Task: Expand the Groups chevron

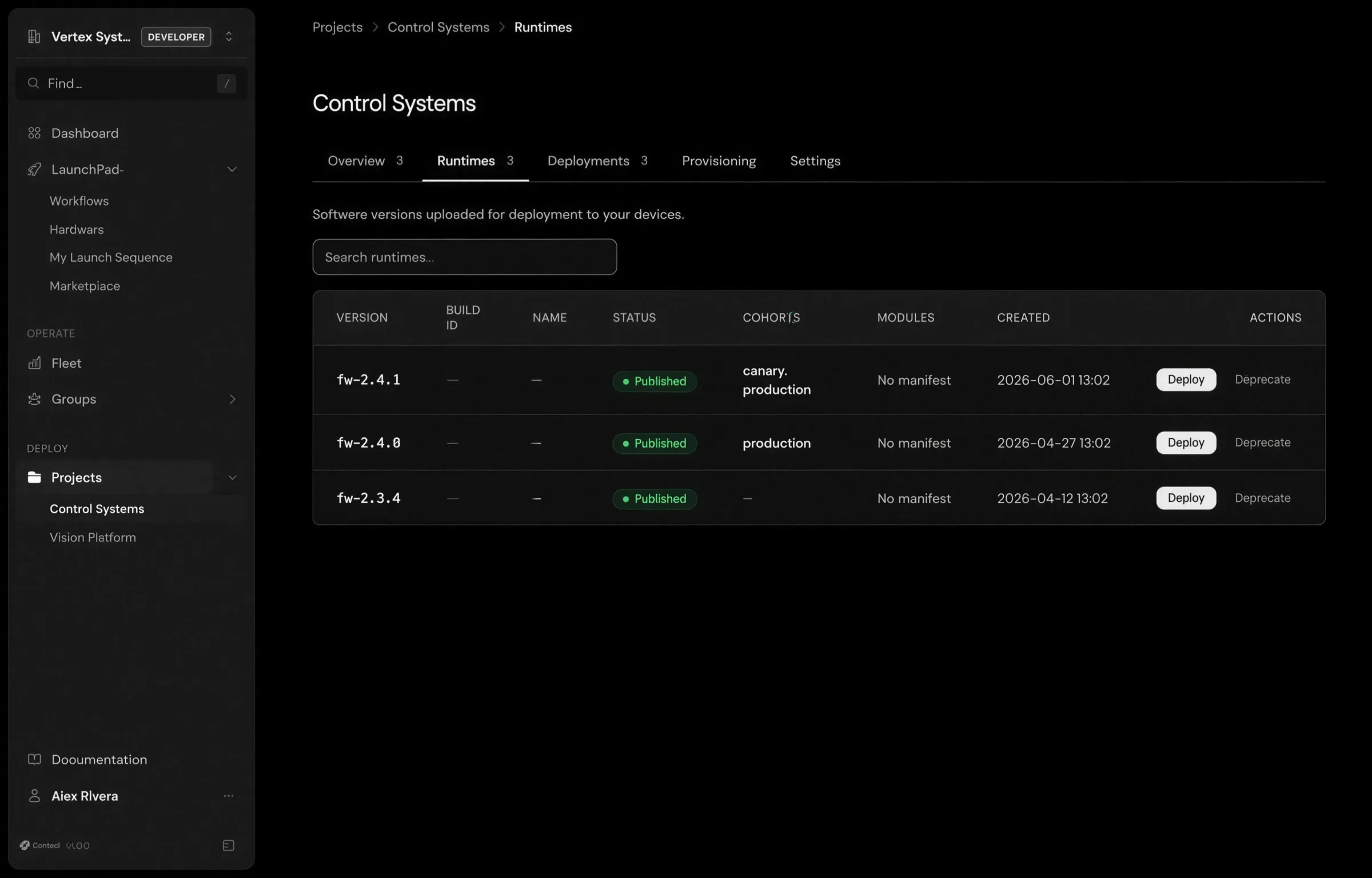Action: point(232,399)
